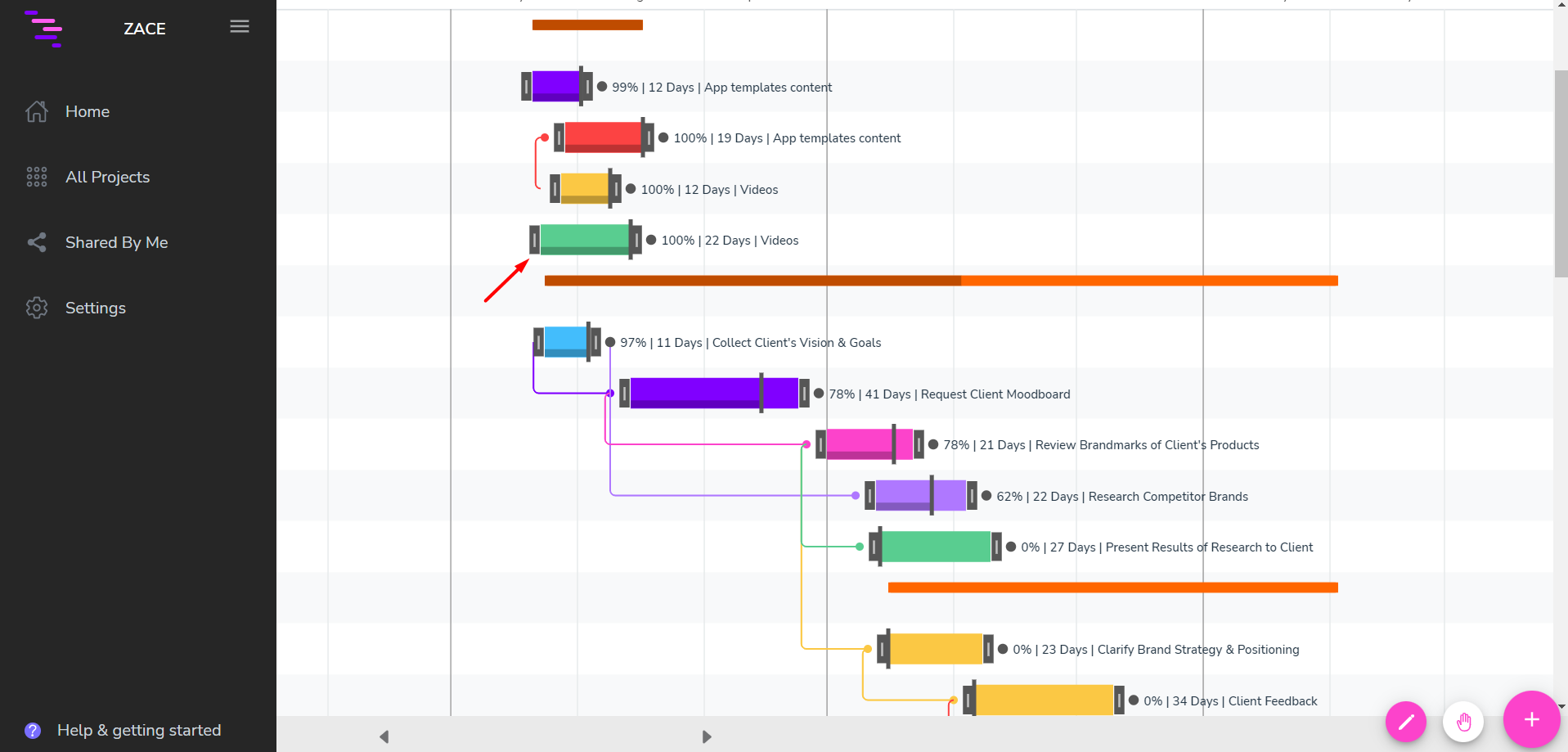This screenshot has height=752, width=1568.
Task: Click the ZACE logo icon
Action: [x=43, y=29]
